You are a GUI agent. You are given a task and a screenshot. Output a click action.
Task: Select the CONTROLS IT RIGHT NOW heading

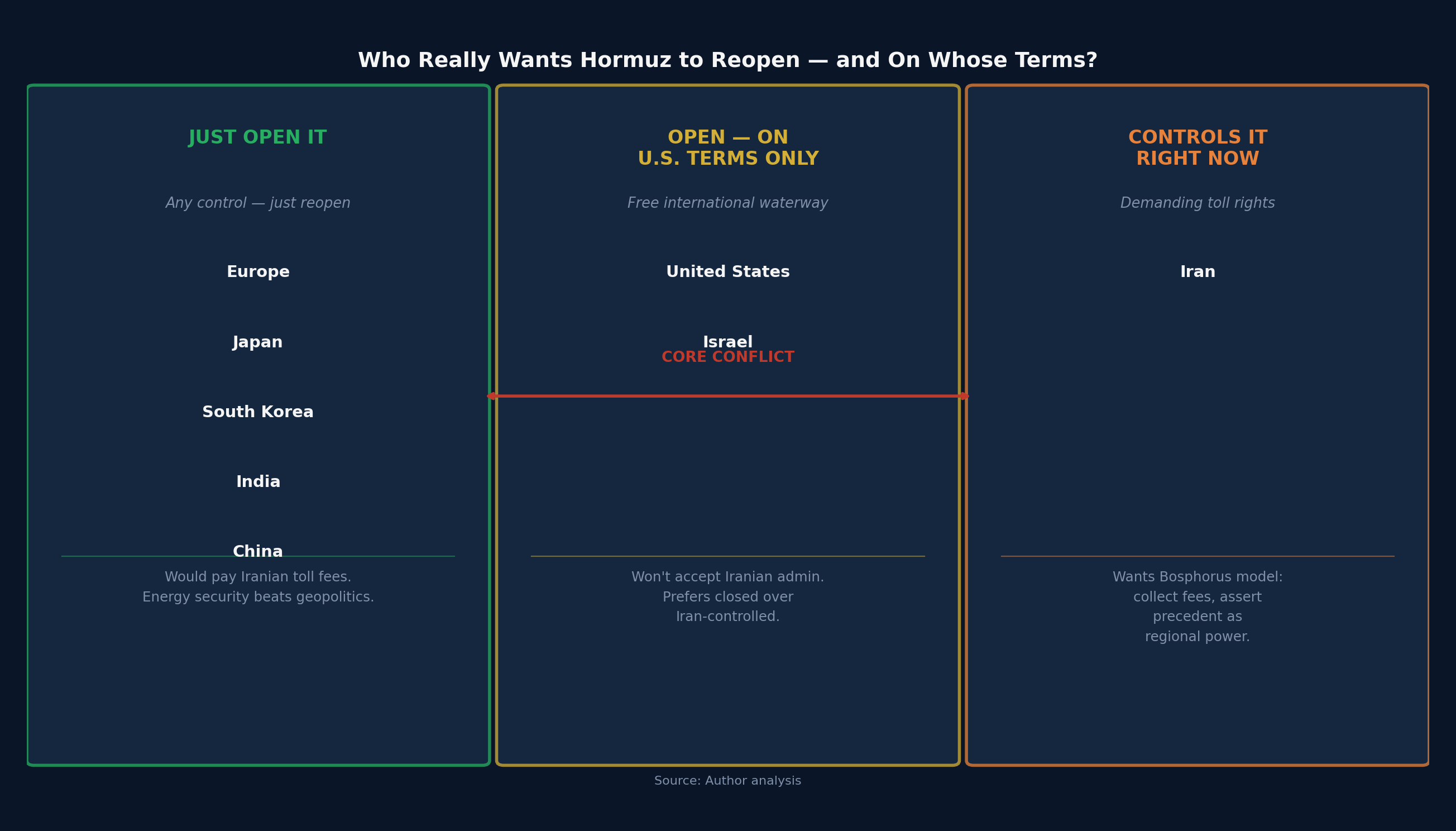point(1197,149)
